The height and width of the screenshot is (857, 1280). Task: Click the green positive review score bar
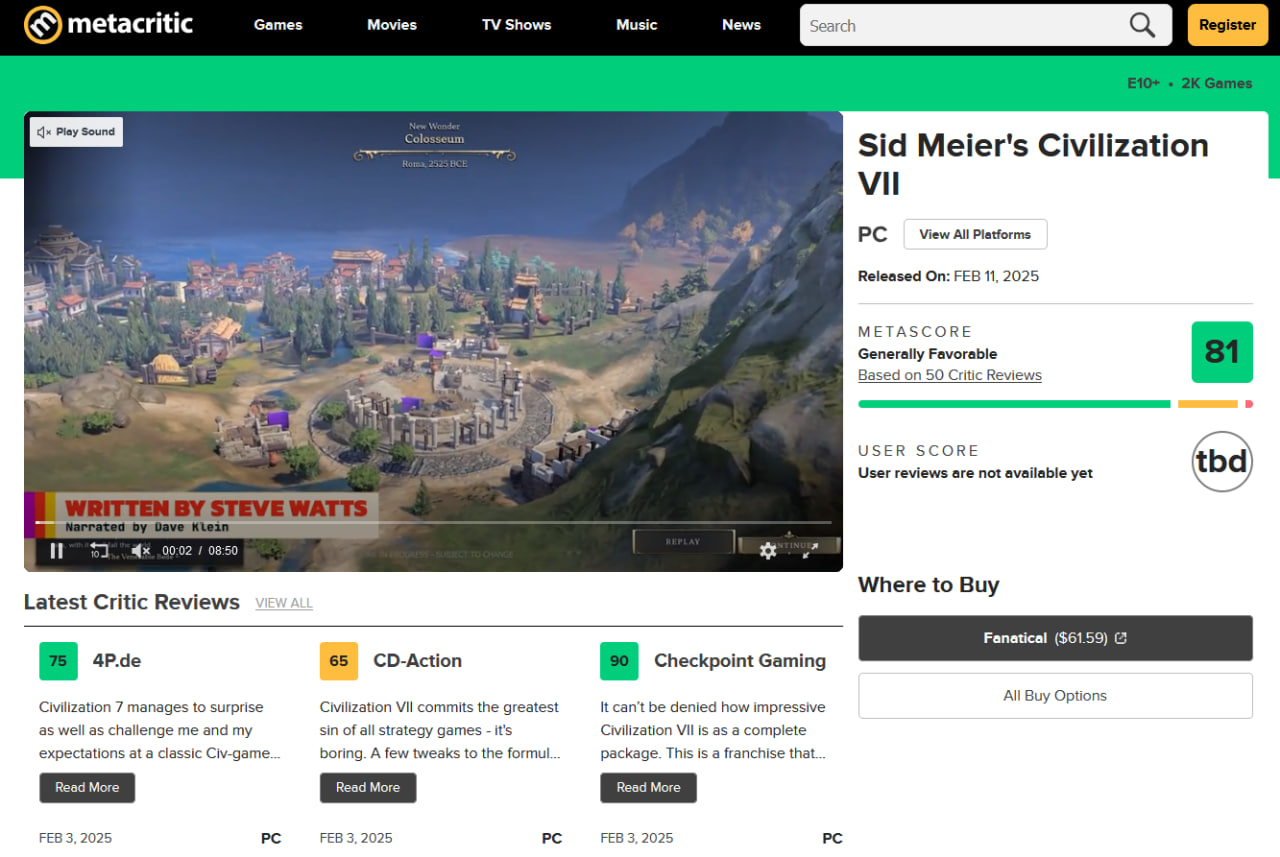[x=1014, y=404]
